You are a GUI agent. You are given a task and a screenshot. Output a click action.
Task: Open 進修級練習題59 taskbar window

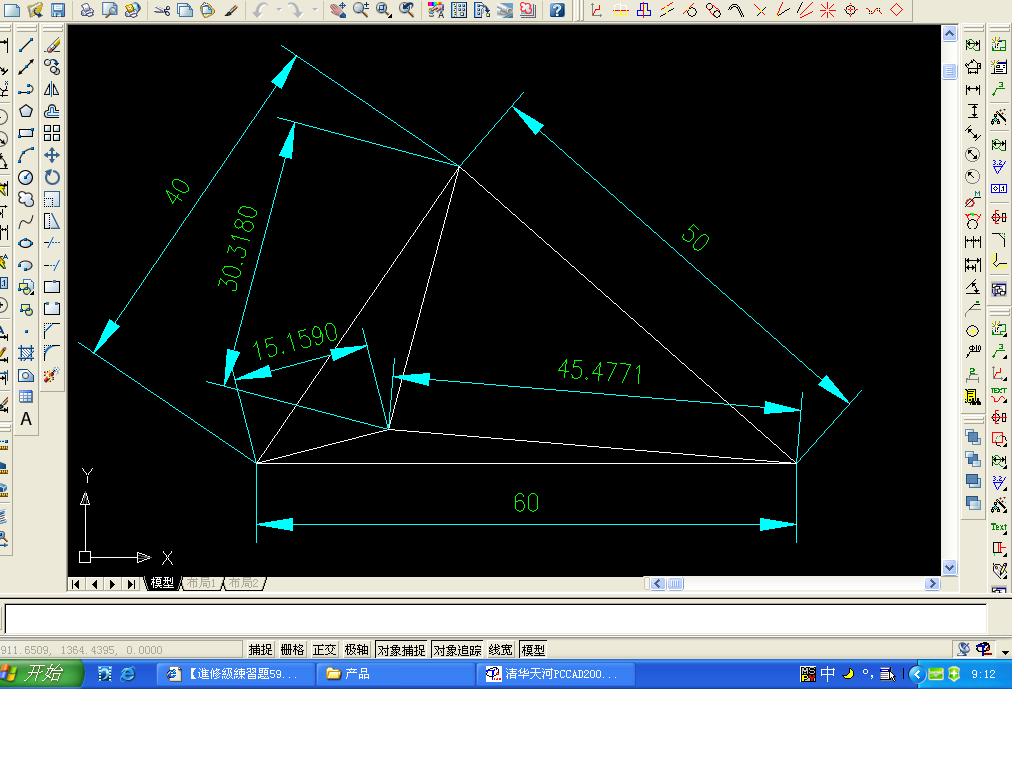point(235,673)
